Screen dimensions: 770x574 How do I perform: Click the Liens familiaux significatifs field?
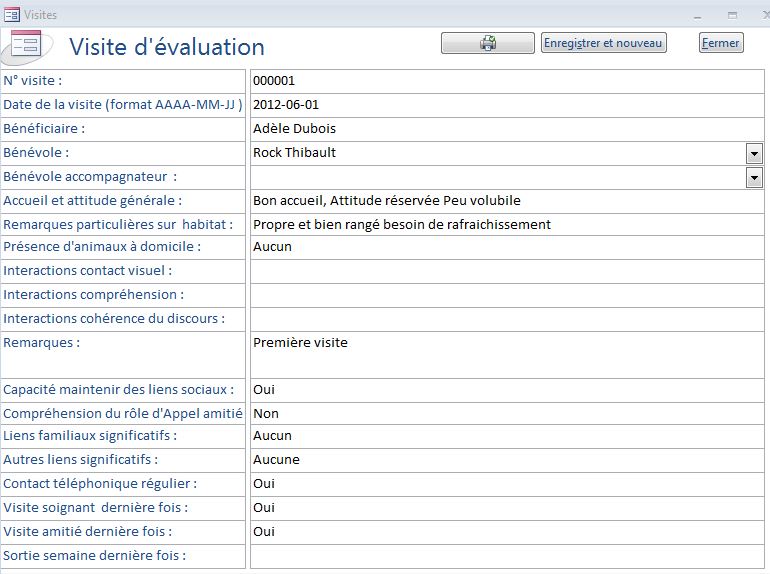point(507,437)
